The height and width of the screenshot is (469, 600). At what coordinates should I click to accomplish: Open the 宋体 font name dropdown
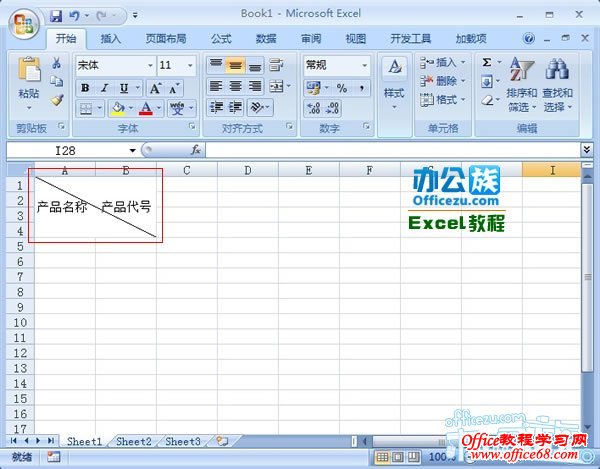pos(150,65)
